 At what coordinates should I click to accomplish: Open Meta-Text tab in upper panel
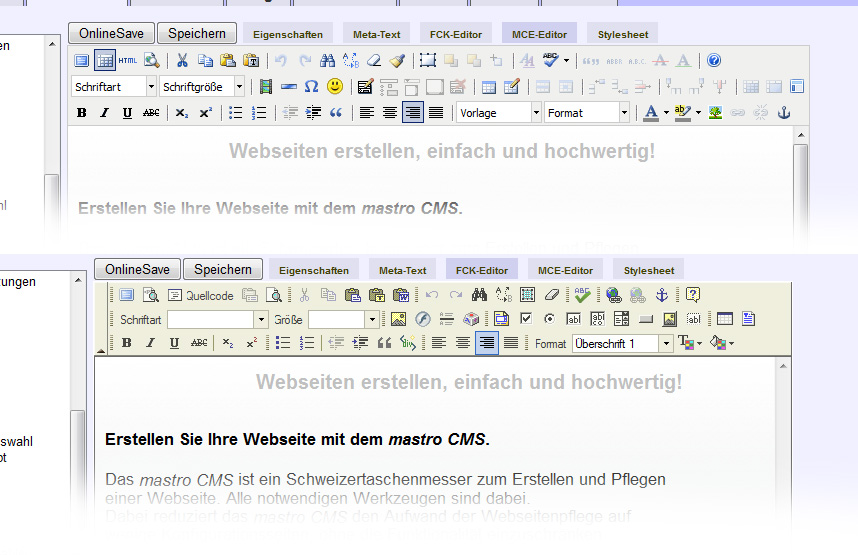(376, 34)
